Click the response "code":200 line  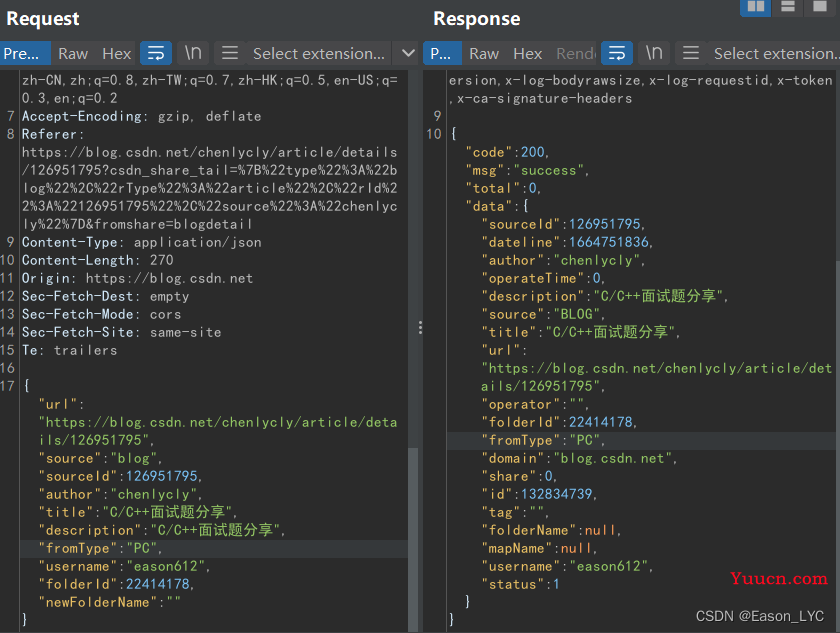coord(507,152)
